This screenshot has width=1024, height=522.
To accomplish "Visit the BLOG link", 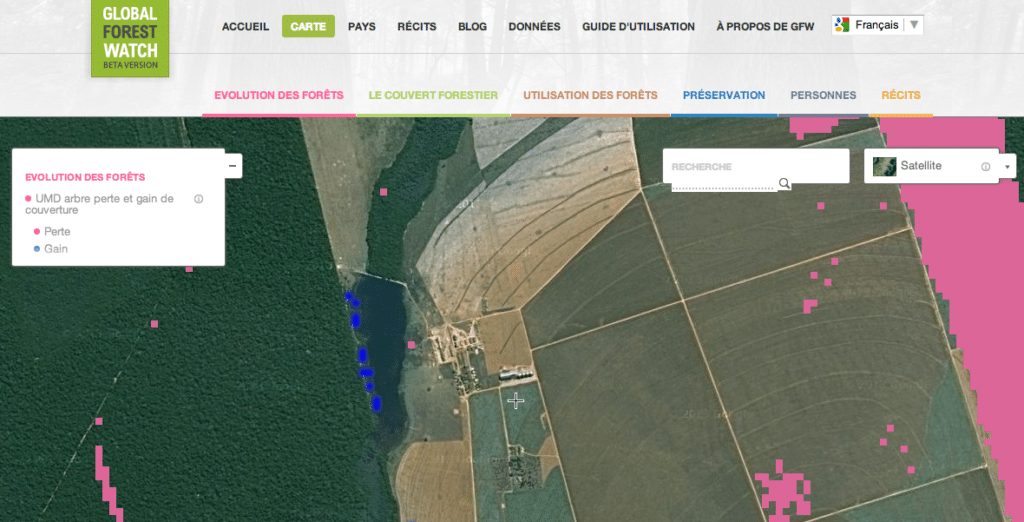I will pos(472,27).
